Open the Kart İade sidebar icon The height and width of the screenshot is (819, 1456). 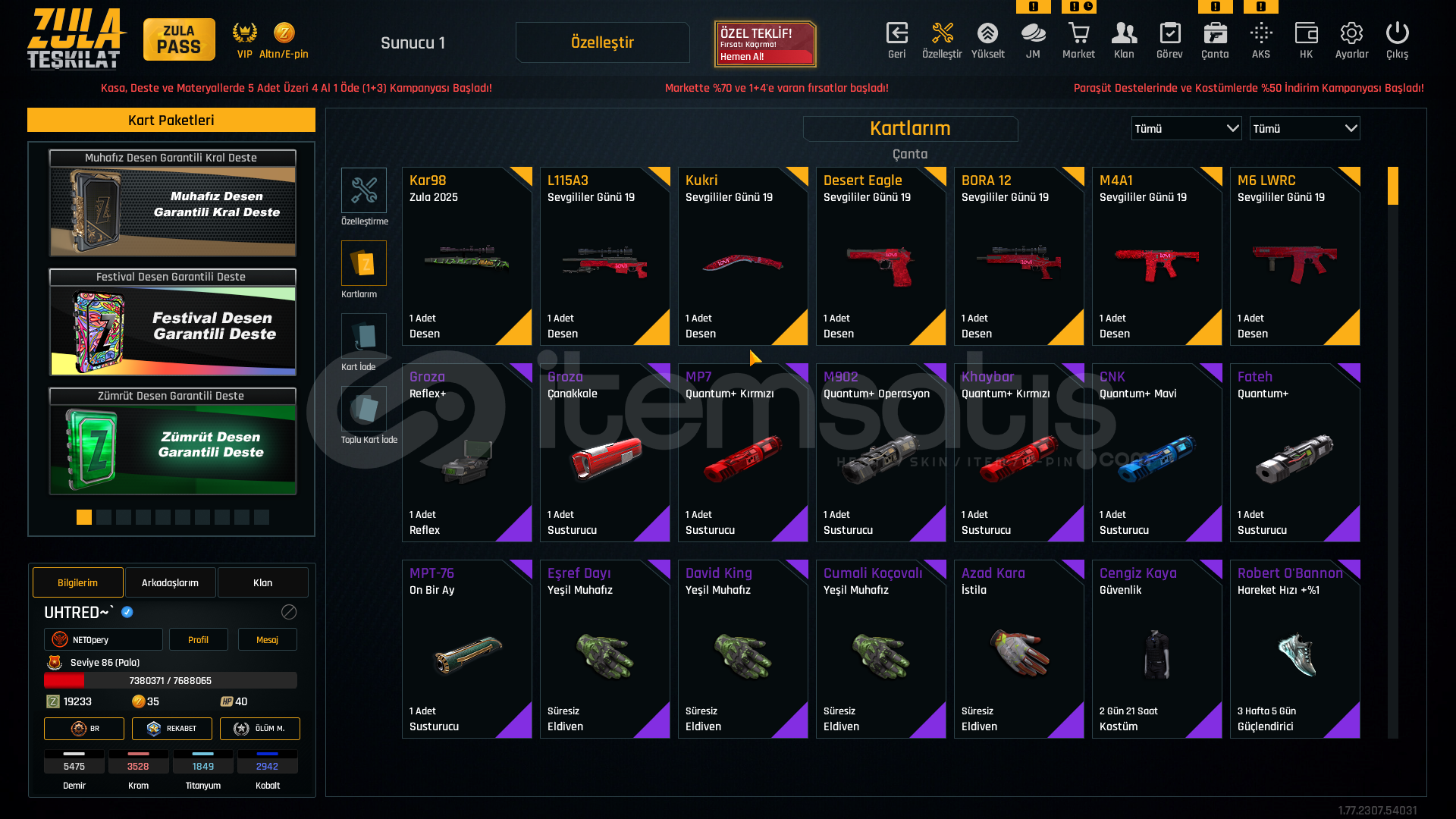click(x=364, y=336)
